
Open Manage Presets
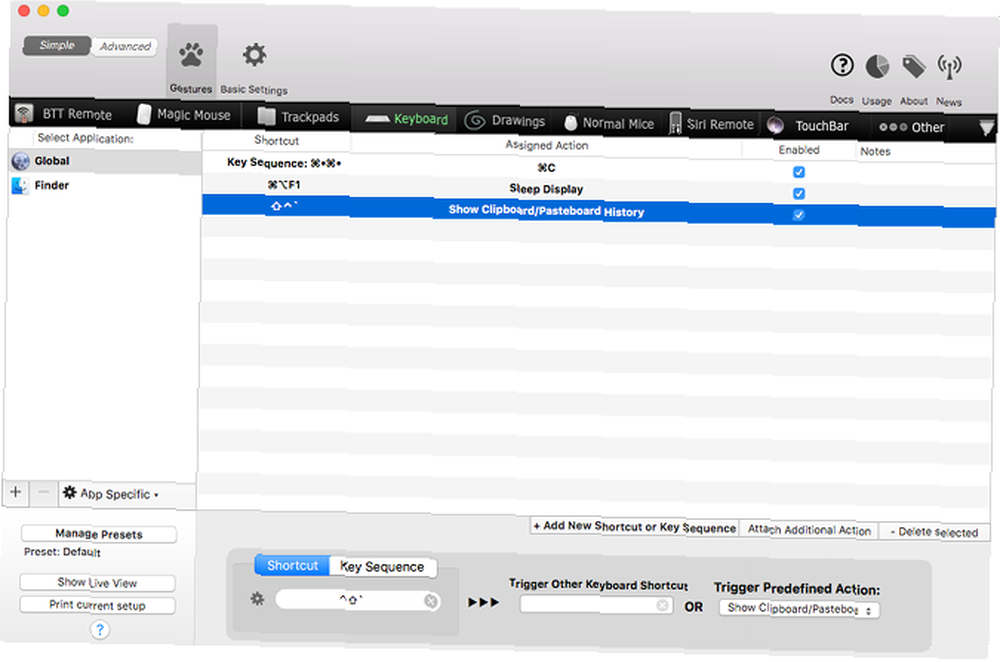99,534
